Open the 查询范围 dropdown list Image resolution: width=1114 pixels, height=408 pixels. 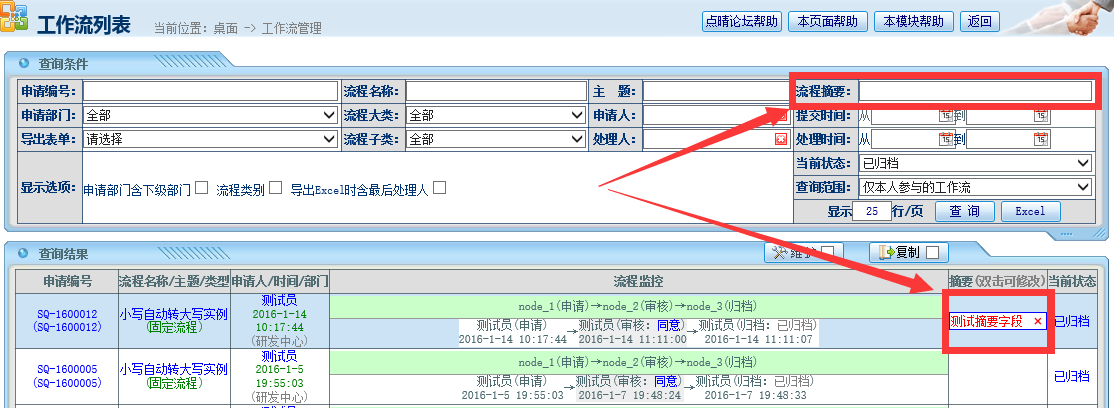pos(974,187)
